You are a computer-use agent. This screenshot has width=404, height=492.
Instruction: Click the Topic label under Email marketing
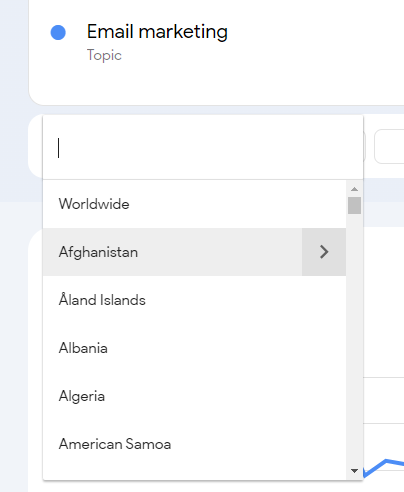click(104, 55)
